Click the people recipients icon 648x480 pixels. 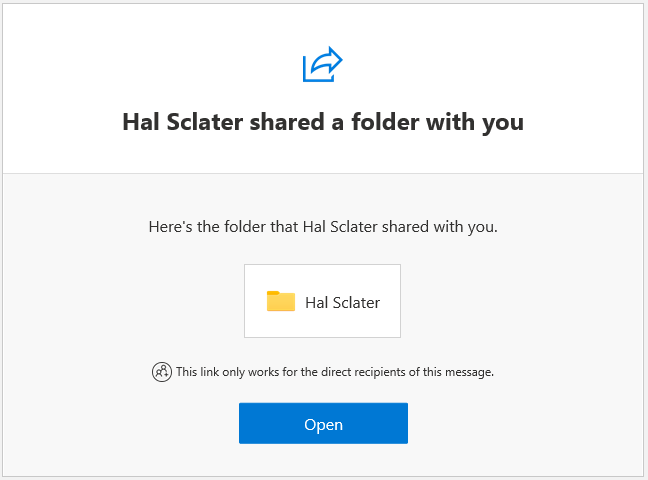pos(162,372)
